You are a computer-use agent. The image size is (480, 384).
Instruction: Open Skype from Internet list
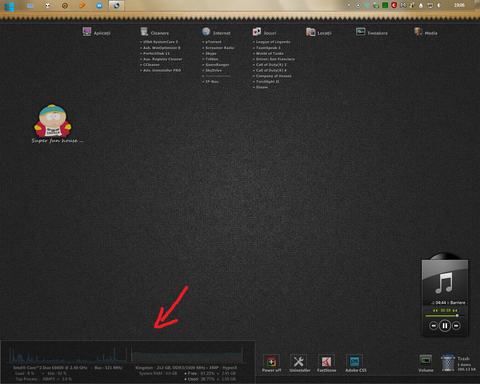[x=211, y=53]
